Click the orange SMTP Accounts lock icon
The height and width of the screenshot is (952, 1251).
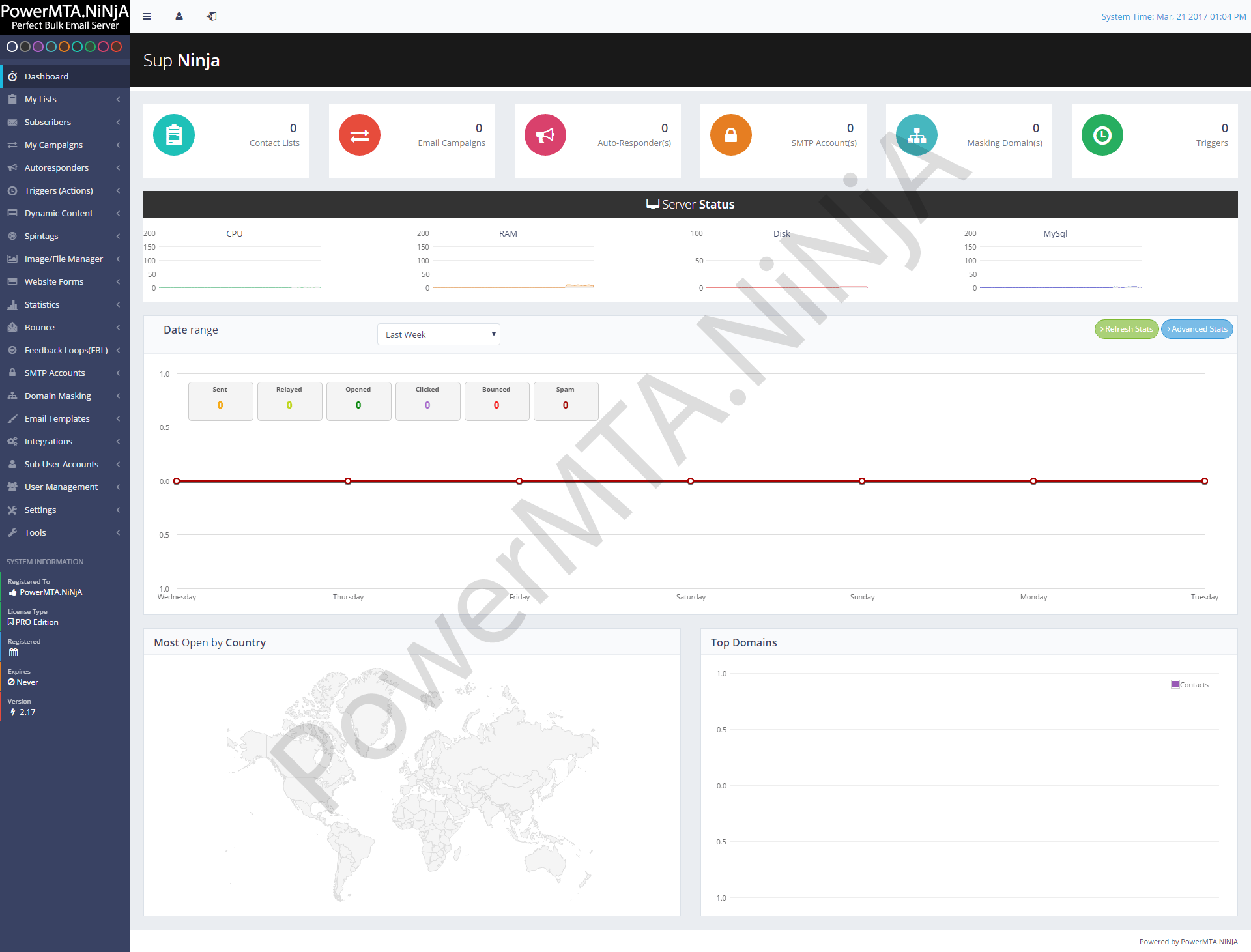pyautogui.click(x=731, y=135)
